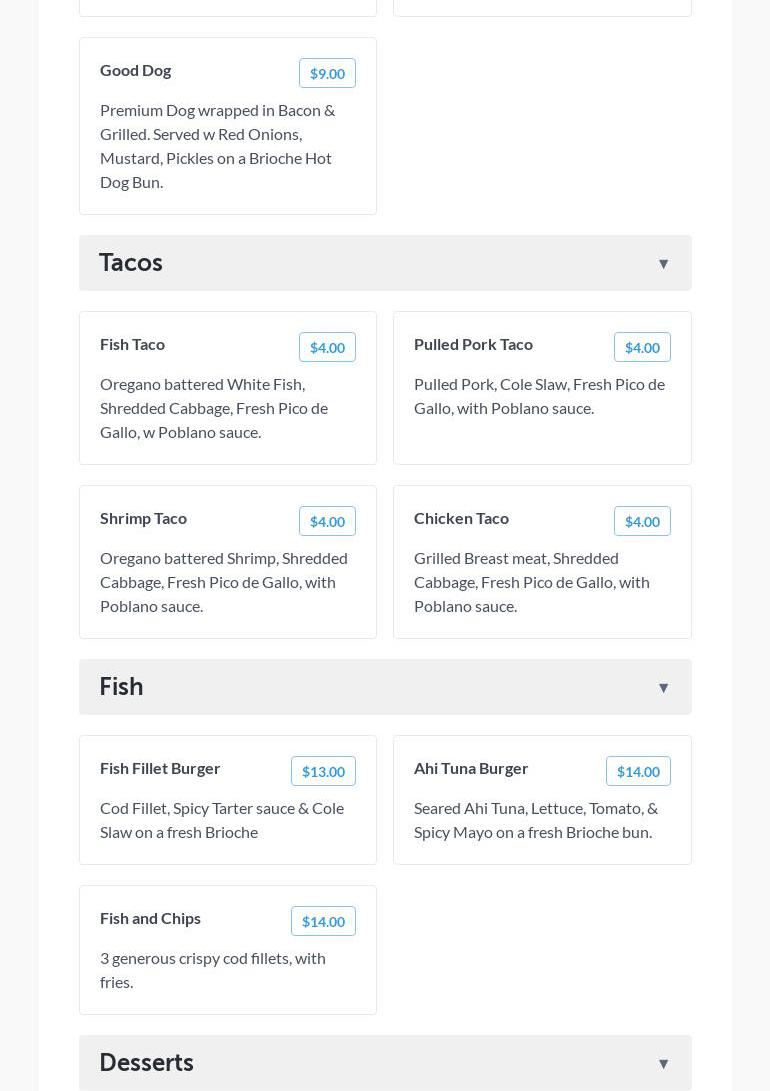Select the Pulled Pork Taco title
This screenshot has height=1091, width=770.
[473, 344]
